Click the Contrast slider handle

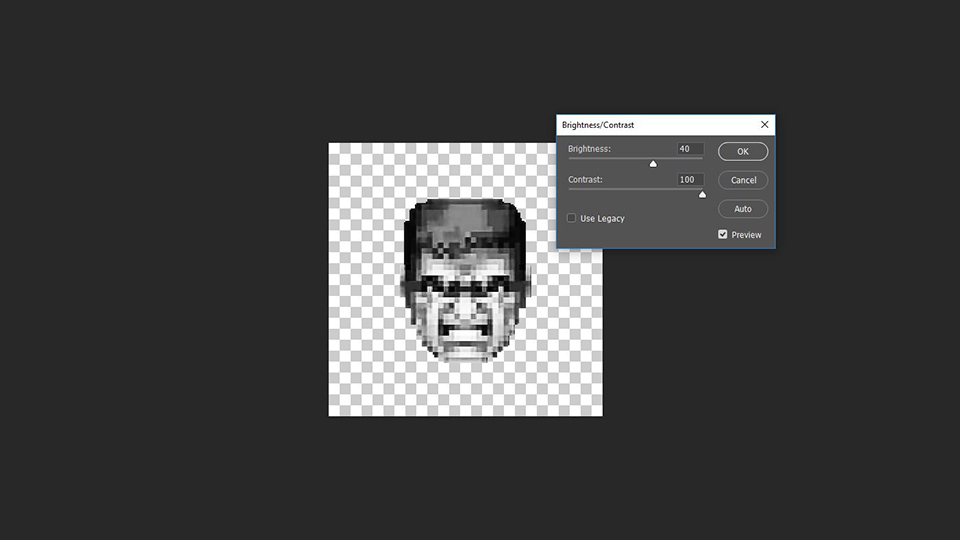click(702, 194)
